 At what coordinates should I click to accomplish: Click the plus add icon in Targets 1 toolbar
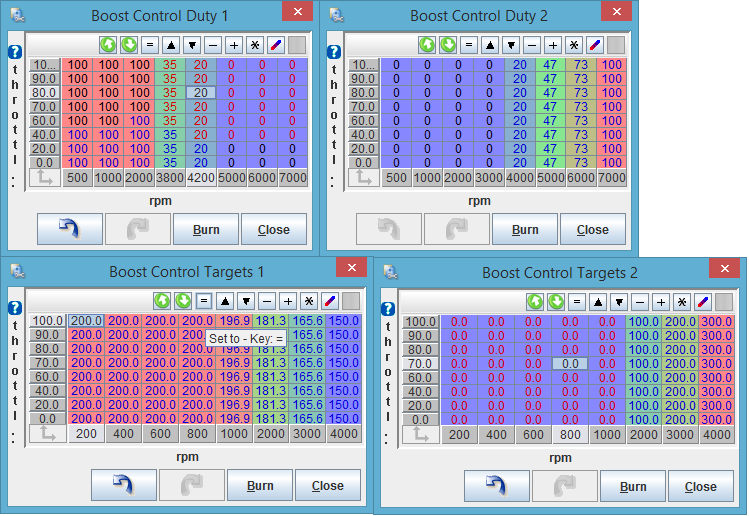coord(288,301)
